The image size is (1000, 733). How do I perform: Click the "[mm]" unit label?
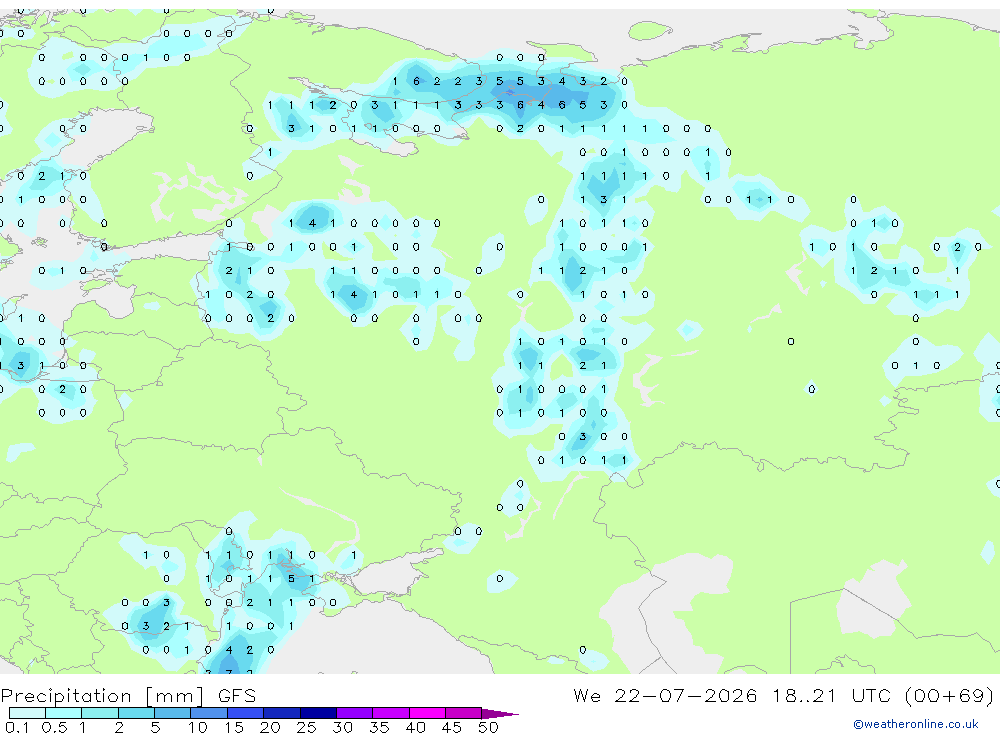(175, 696)
